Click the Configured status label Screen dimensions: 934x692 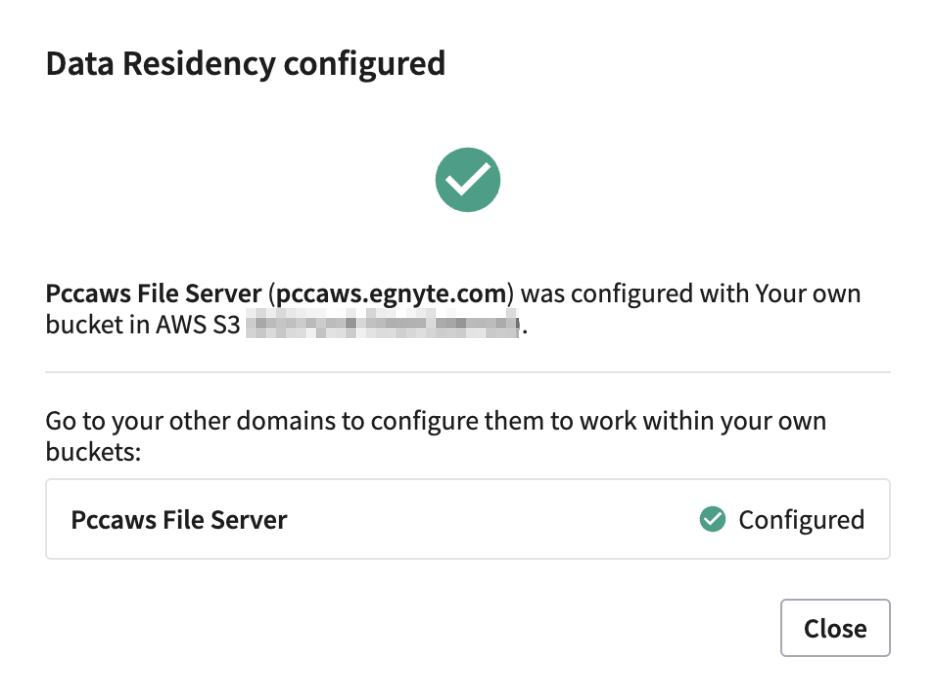coord(800,519)
